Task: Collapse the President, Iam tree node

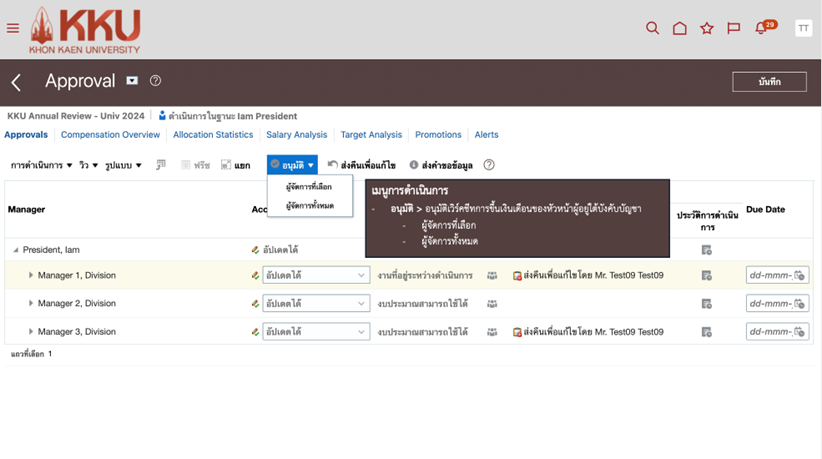Action: 15,250
